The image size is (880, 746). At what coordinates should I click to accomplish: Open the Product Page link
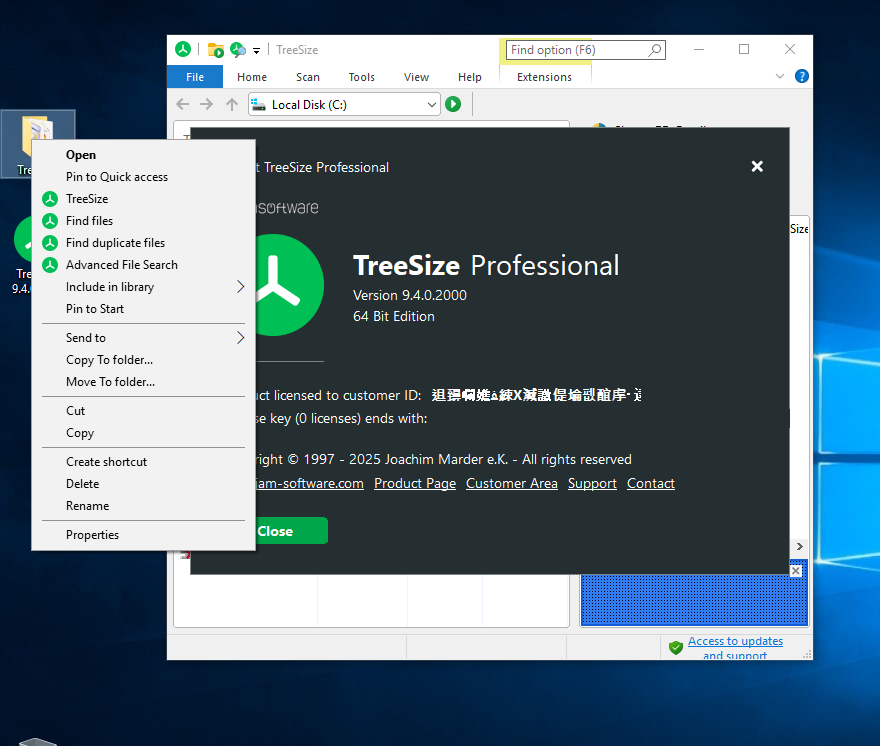pyautogui.click(x=415, y=483)
